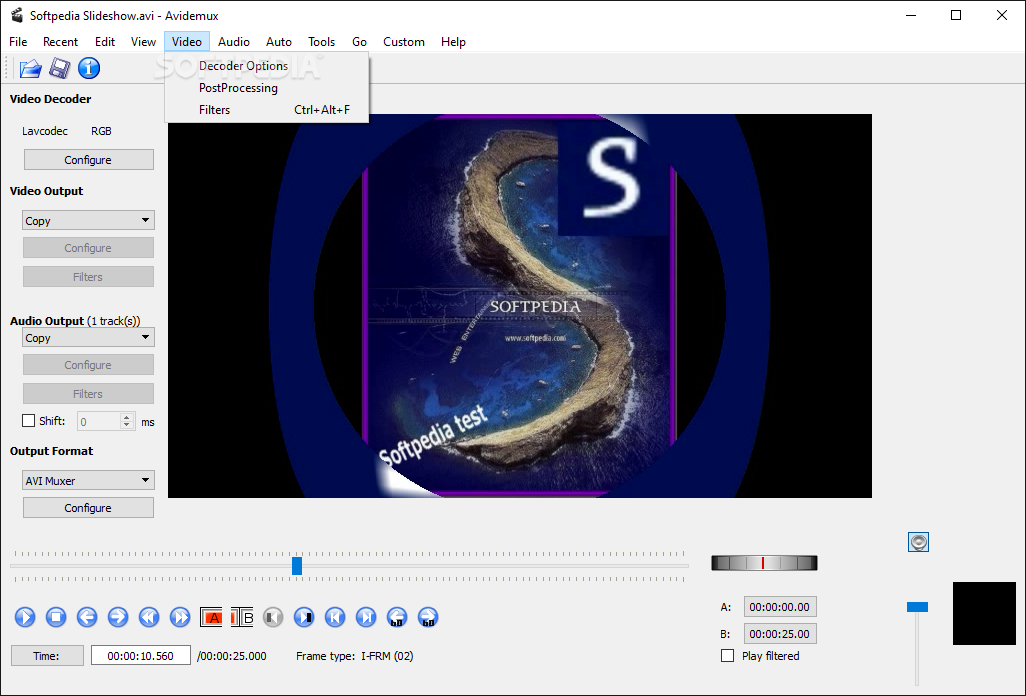Click the Save Video floppy icon

[x=60, y=68]
